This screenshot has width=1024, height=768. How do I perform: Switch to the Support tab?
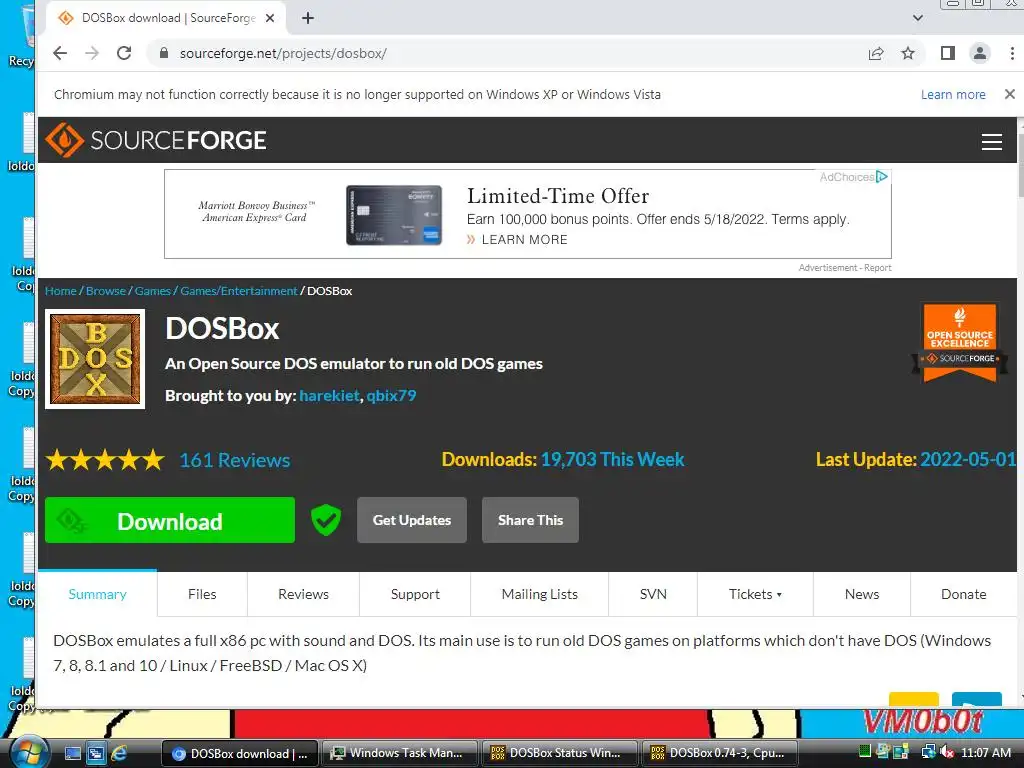point(415,594)
